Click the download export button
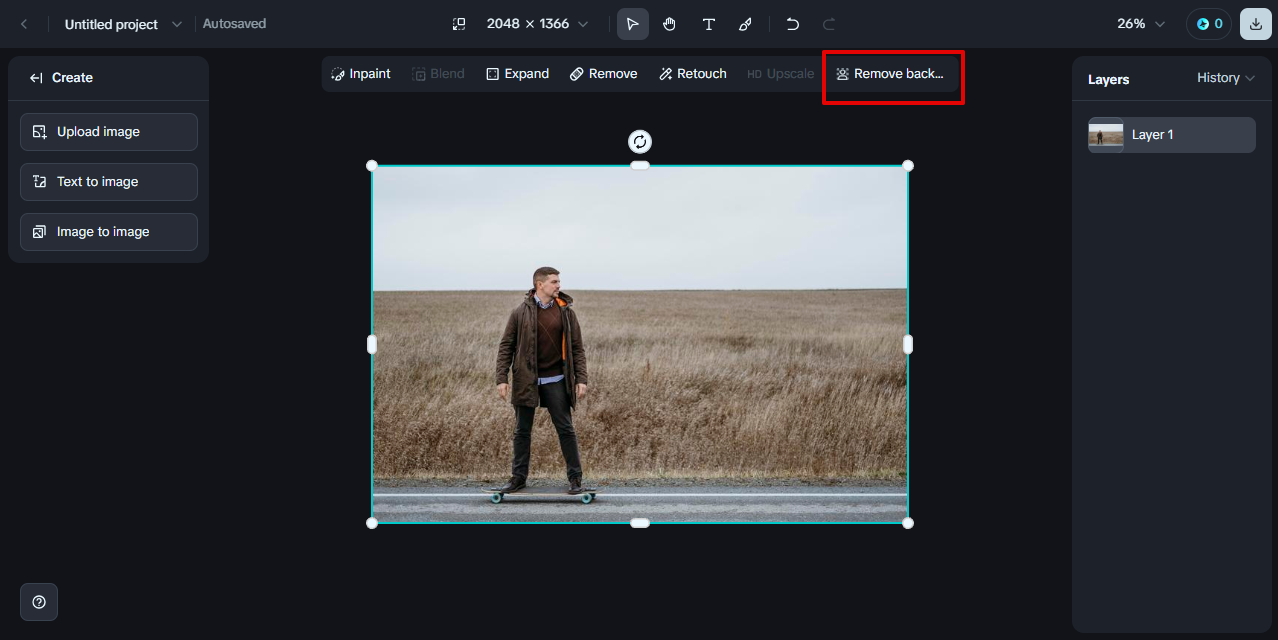 [1256, 24]
